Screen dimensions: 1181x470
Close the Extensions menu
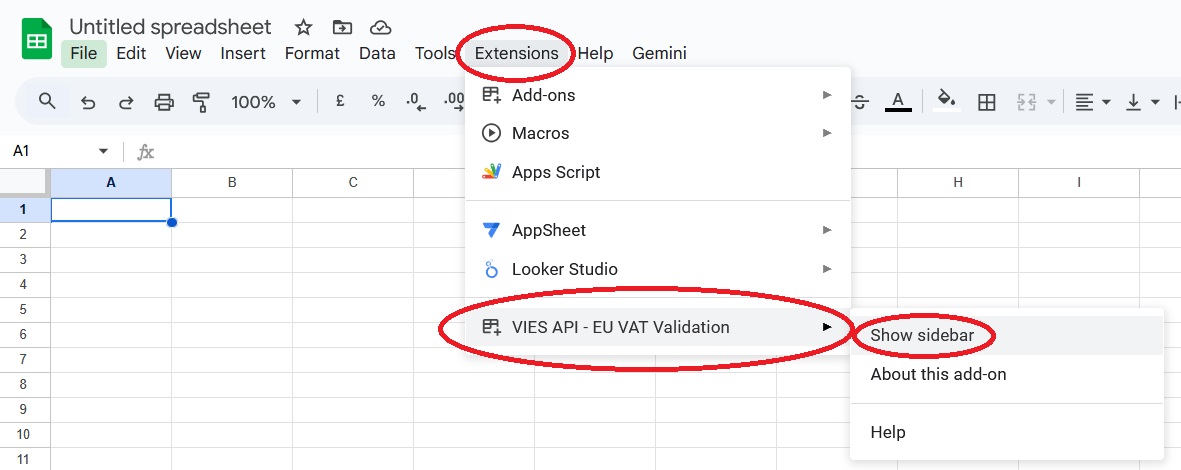click(x=517, y=53)
